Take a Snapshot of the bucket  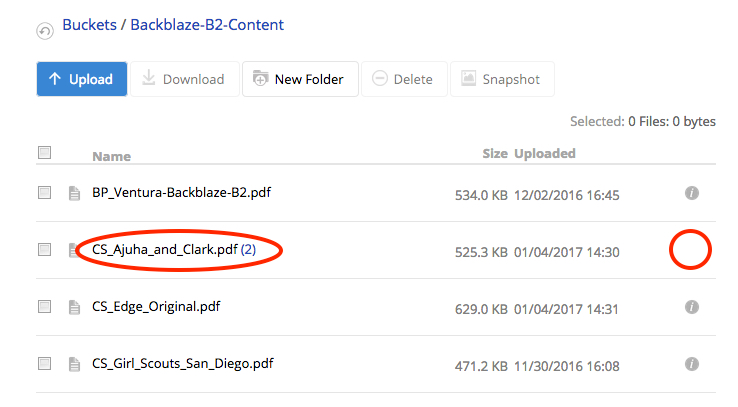coord(502,79)
